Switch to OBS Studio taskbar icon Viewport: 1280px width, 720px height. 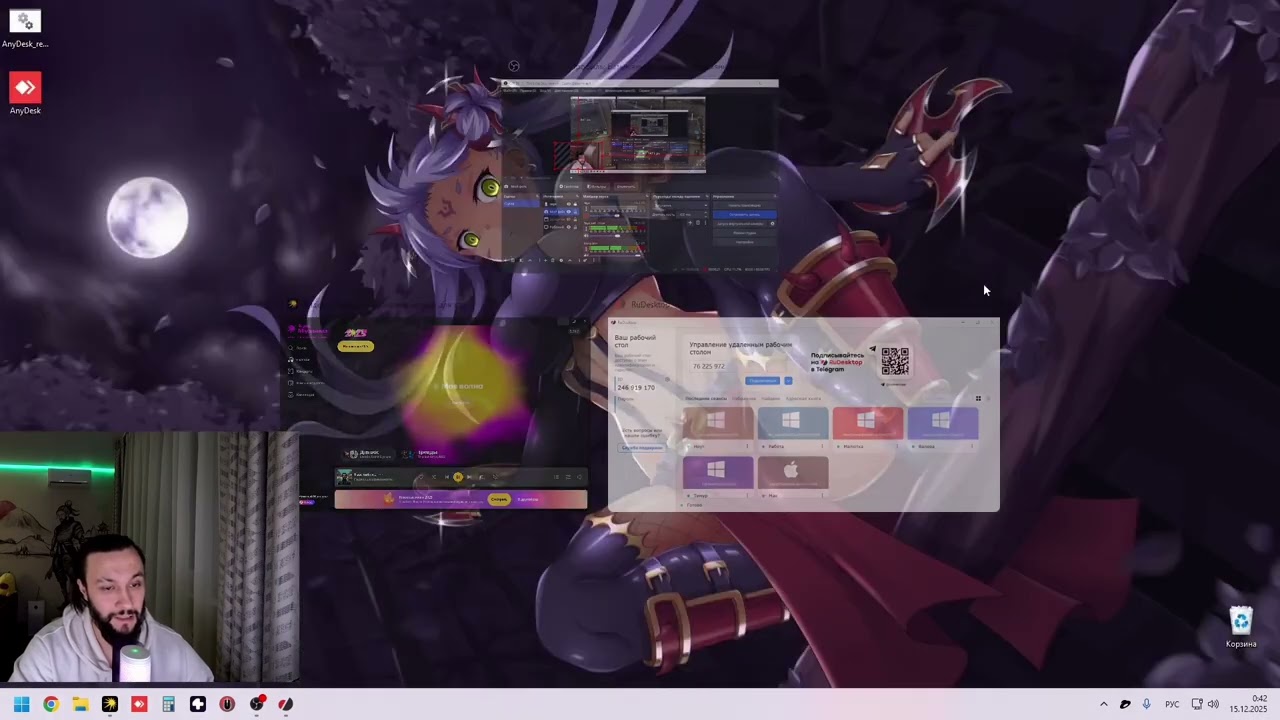(257, 704)
